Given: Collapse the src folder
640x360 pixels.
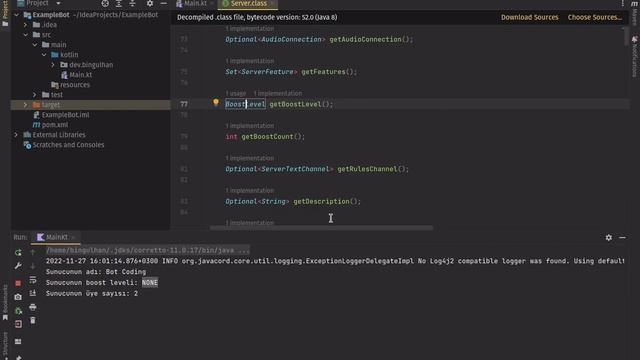Looking at the screenshot, I should [26, 35].
